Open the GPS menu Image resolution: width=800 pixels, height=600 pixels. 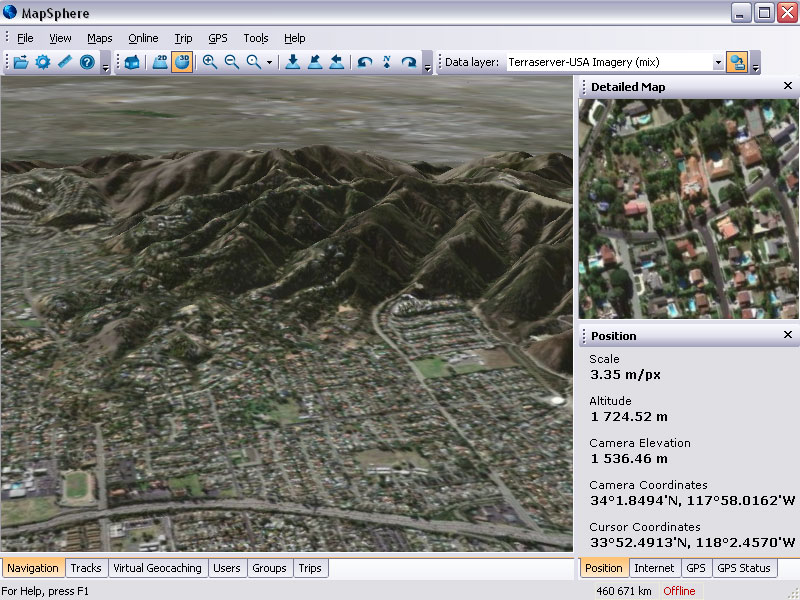tap(218, 38)
